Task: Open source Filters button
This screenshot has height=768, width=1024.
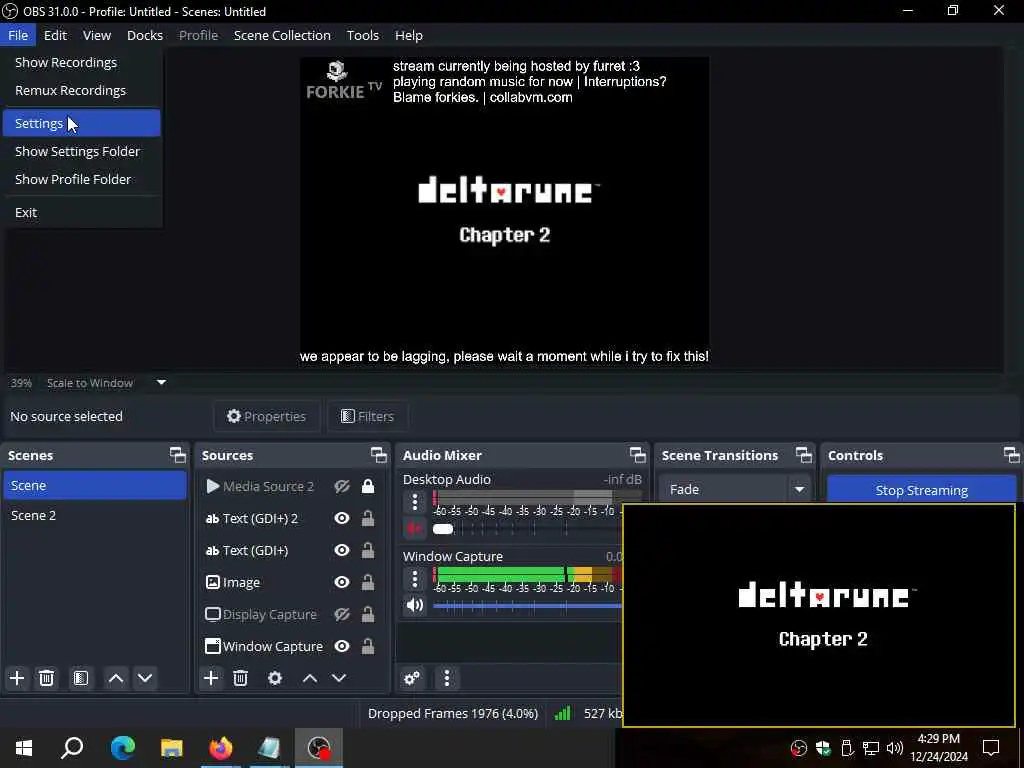Action: [368, 417]
